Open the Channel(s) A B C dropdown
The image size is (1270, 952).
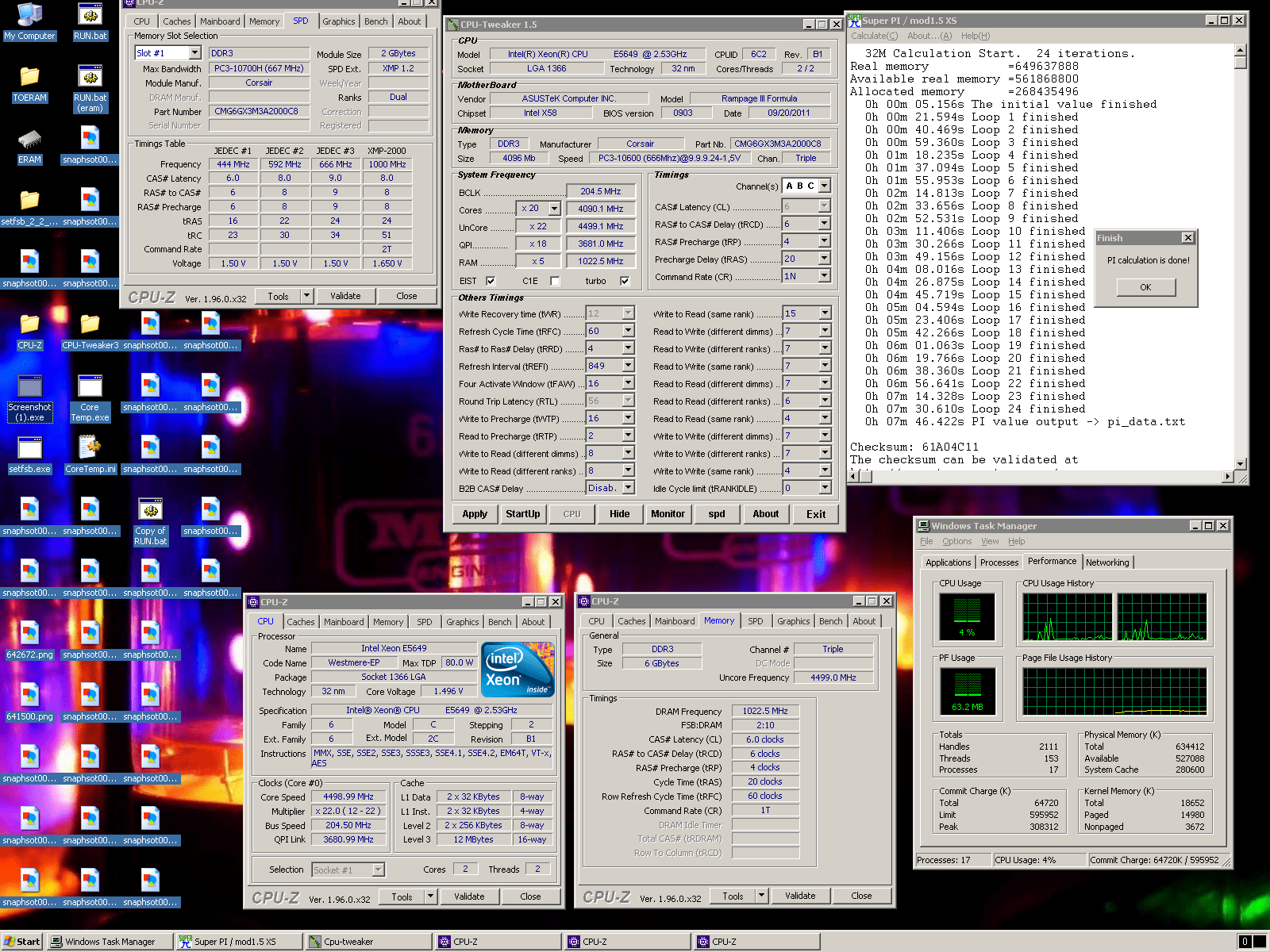coord(824,186)
